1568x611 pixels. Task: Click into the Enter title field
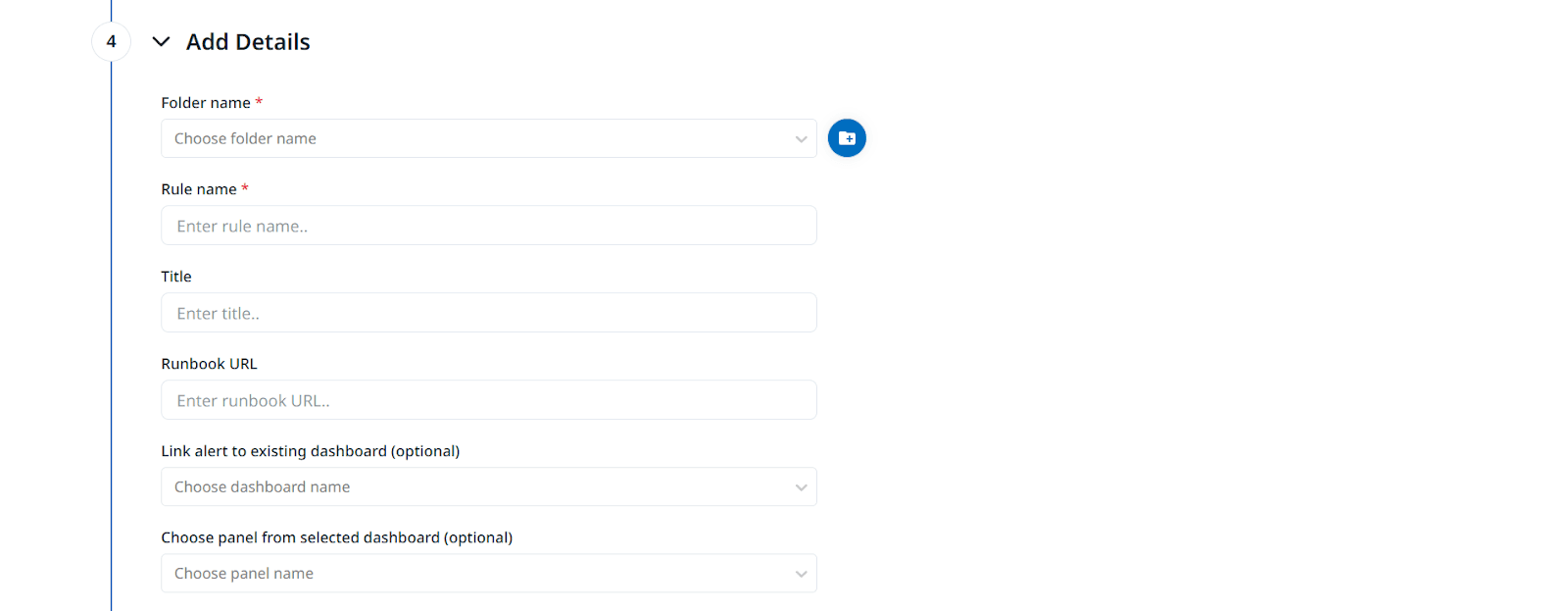pyautogui.click(x=489, y=313)
